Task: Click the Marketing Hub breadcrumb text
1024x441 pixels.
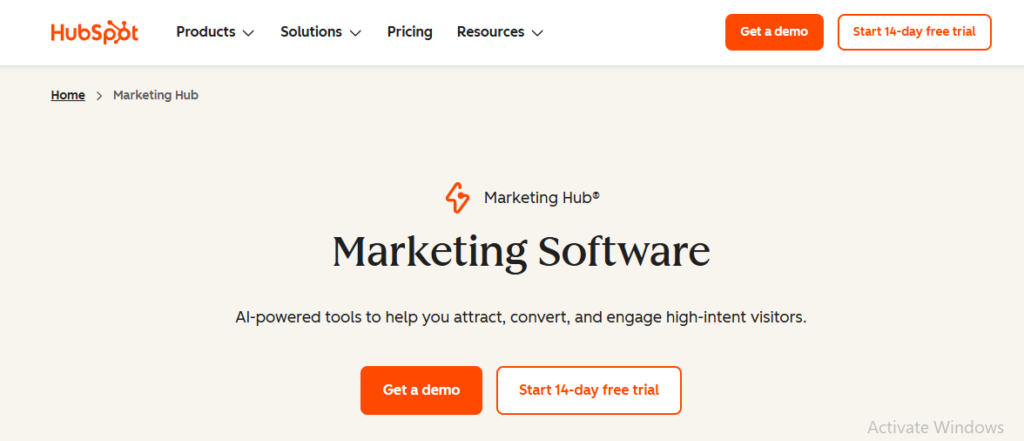Action: [x=155, y=95]
